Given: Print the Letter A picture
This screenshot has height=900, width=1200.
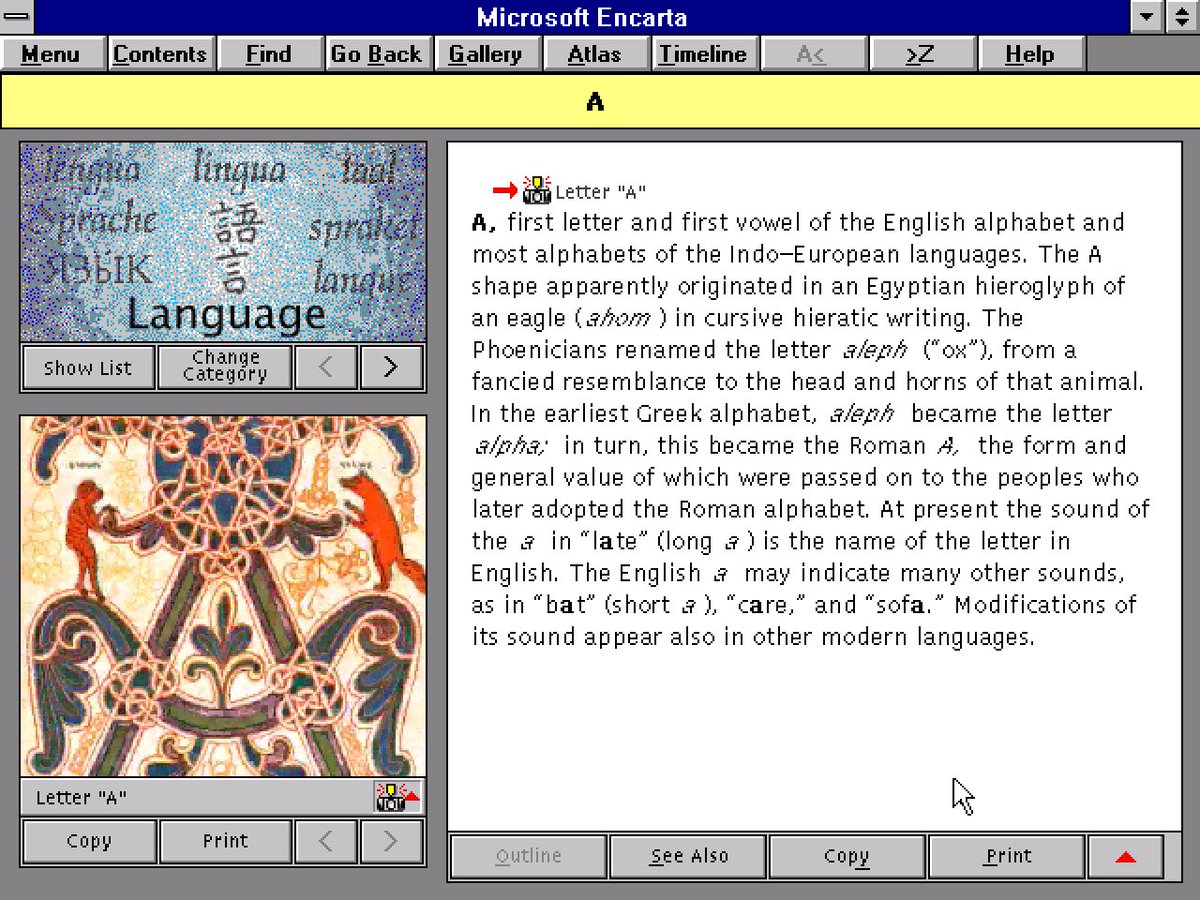Looking at the screenshot, I should coord(225,842).
